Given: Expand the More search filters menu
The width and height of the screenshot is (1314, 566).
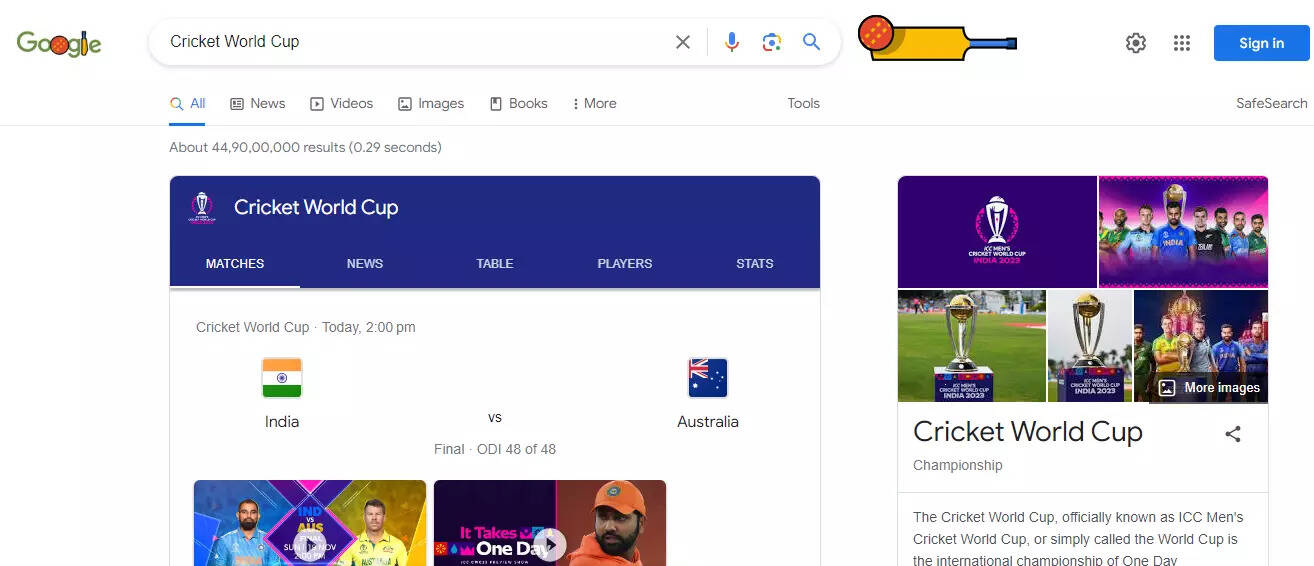Looking at the screenshot, I should (594, 103).
